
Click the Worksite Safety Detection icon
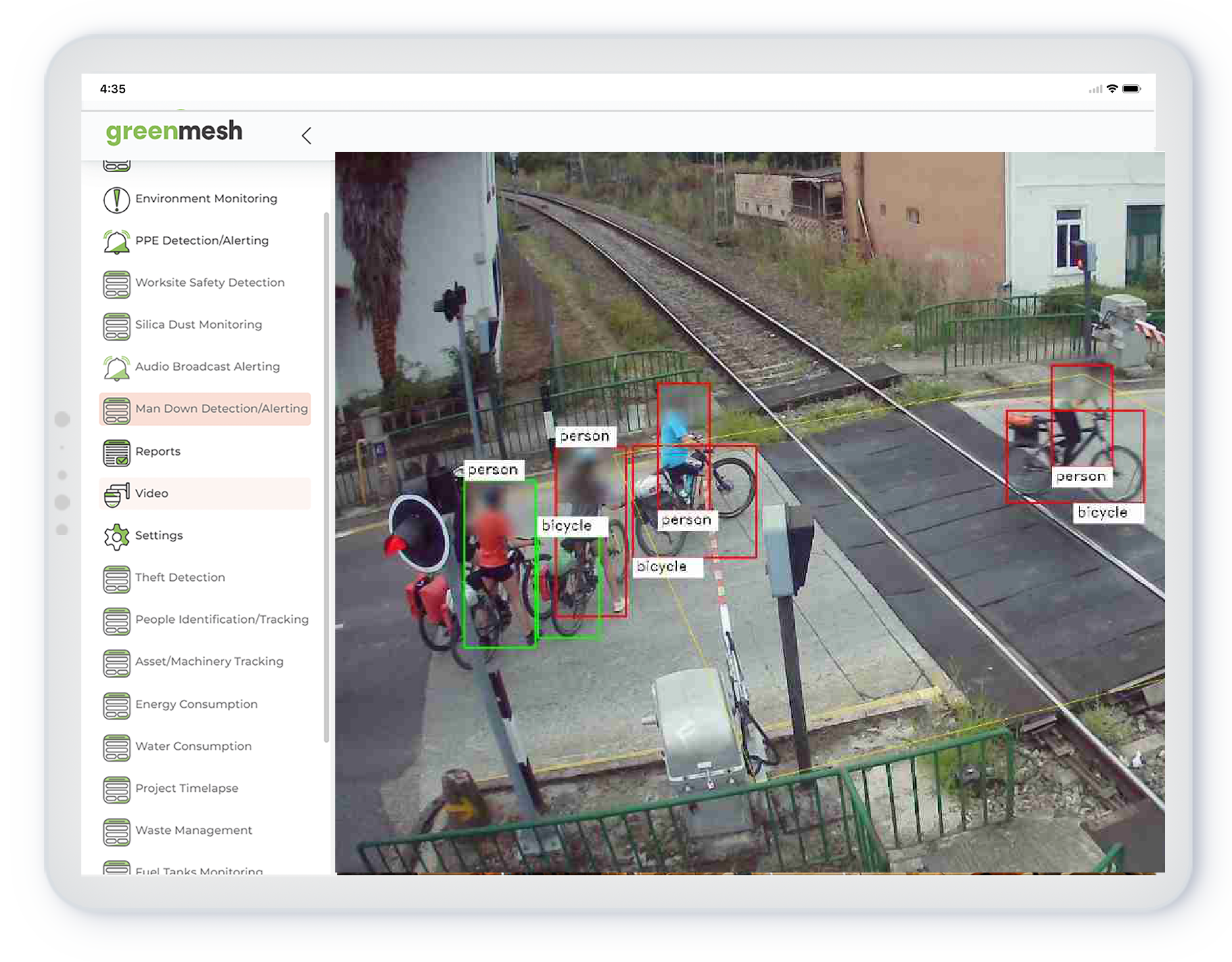pos(116,284)
